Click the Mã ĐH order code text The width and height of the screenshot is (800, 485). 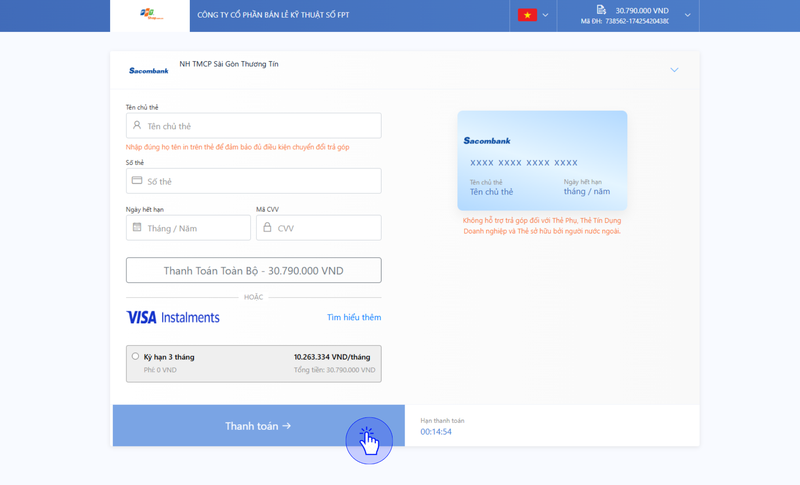tap(624, 21)
